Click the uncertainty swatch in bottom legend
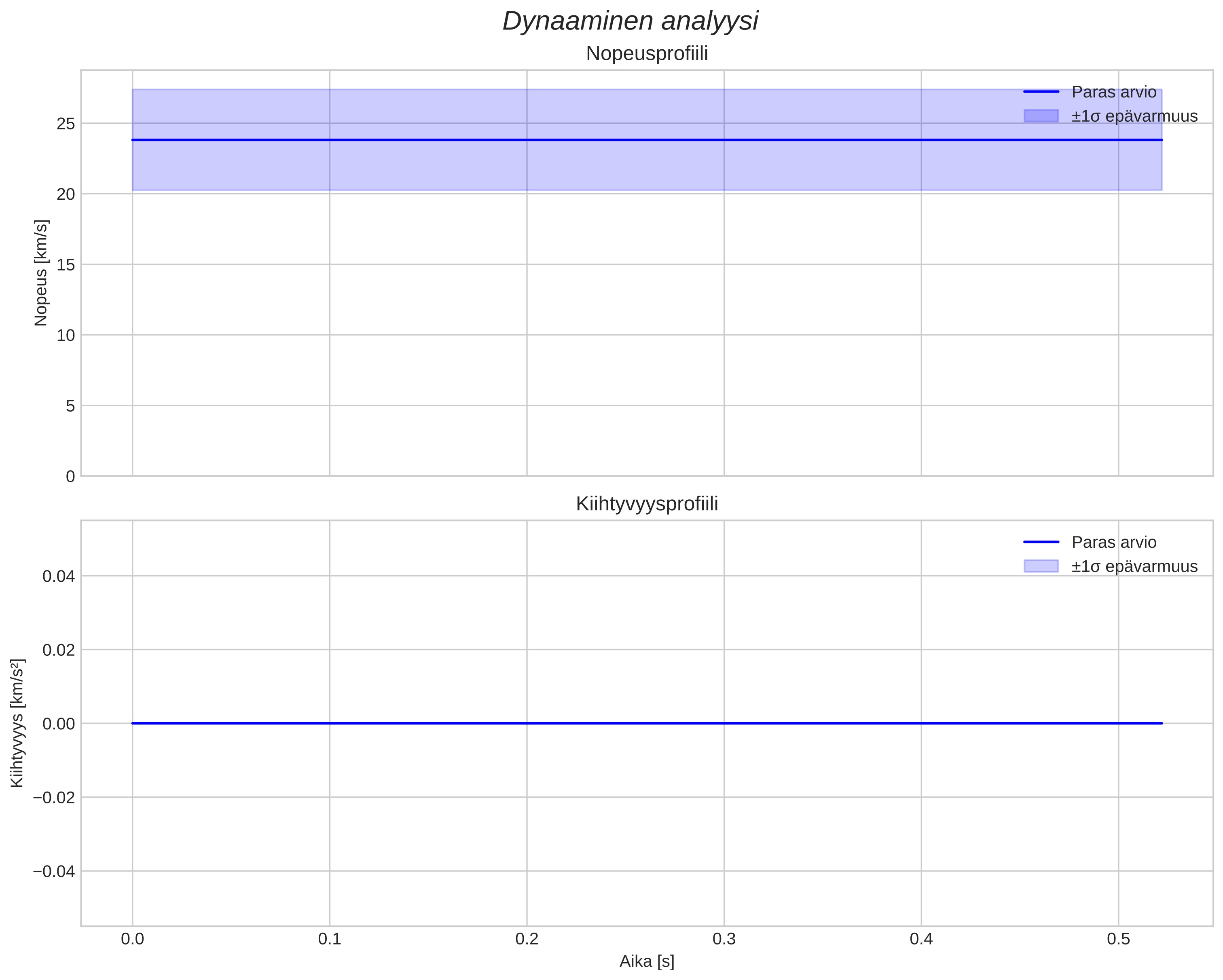Screen dimensions: 1223x980 [1041, 566]
